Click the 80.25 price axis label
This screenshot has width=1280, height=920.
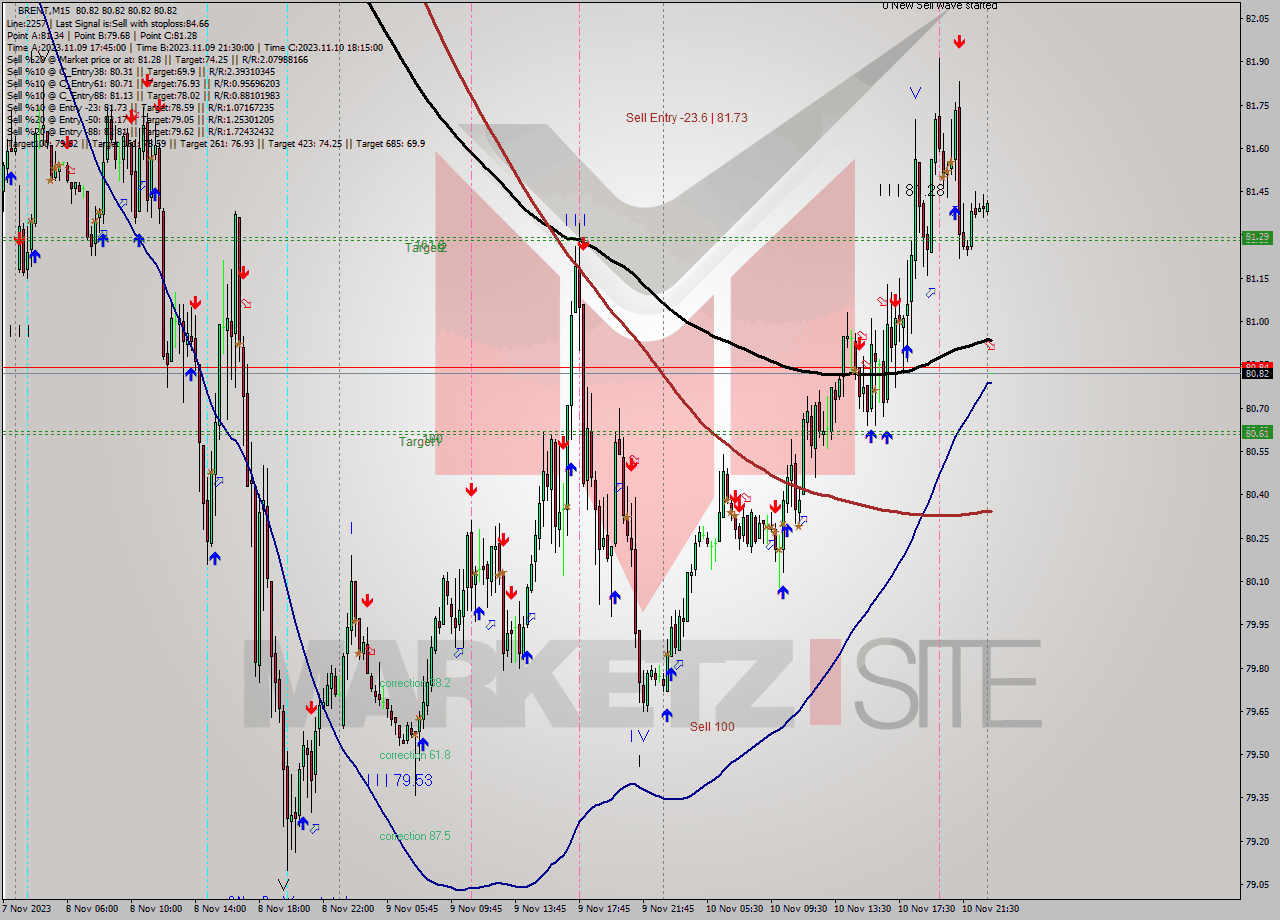point(1257,538)
